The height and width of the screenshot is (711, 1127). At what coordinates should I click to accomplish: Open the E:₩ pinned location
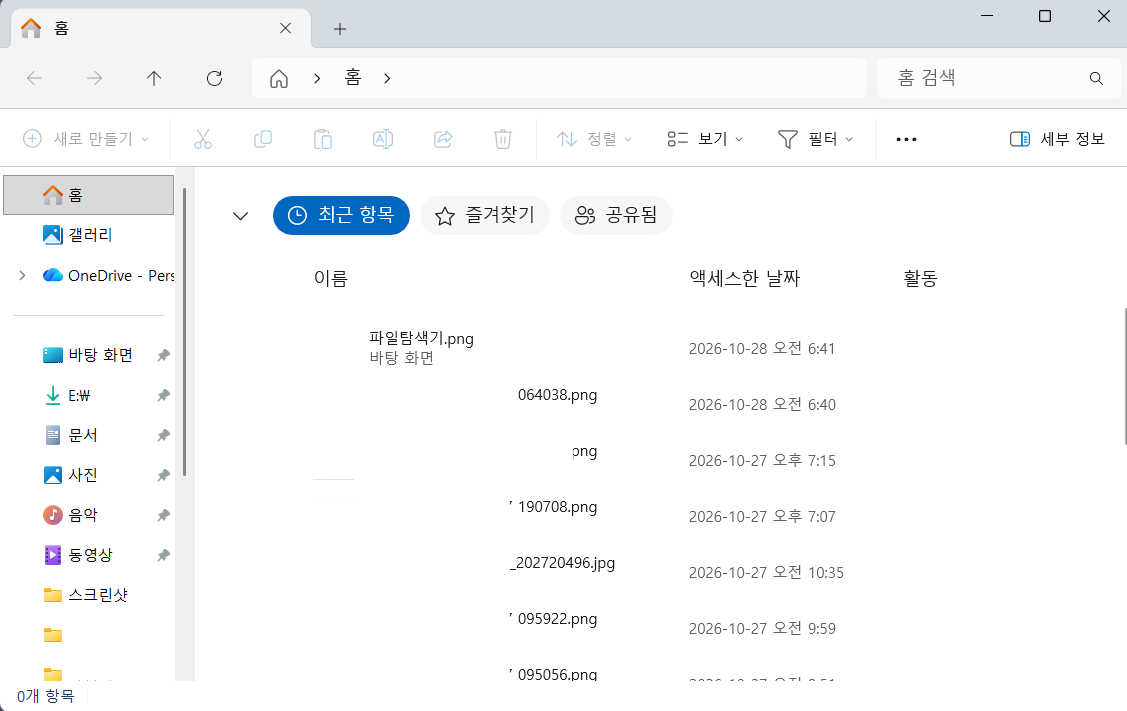[67, 395]
